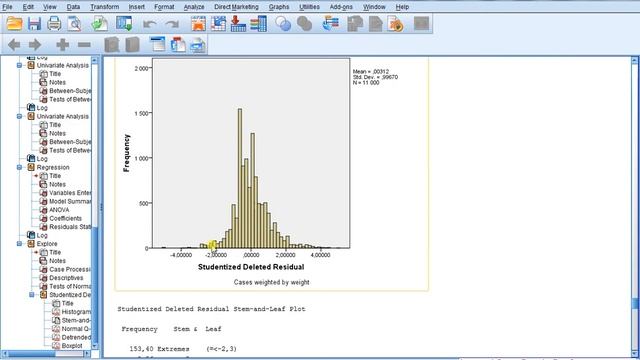The image size is (640, 360).
Task: Click the outline pane scroll-down arrow
Action: click(95, 346)
